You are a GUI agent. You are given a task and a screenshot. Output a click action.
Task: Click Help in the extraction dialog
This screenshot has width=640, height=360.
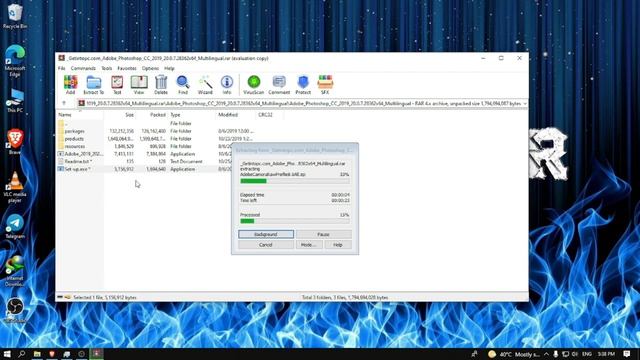338,245
